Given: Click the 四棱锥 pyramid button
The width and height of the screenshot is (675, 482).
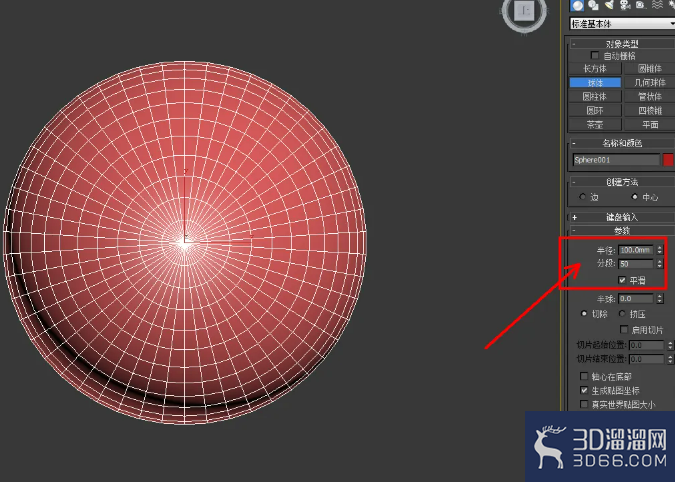Looking at the screenshot, I should click(x=650, y=111).
